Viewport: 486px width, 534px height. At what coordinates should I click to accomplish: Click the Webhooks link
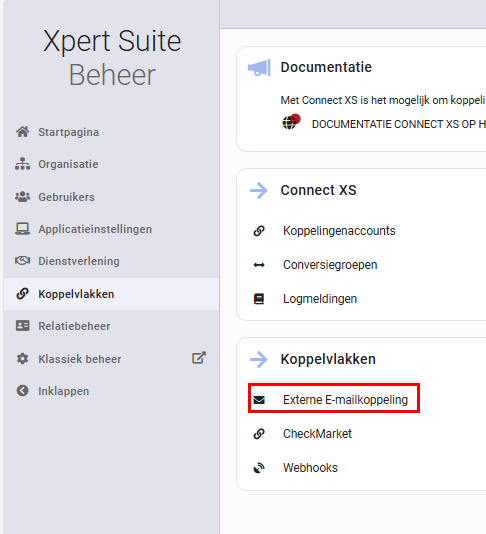pyautogui.click(x=310, y=468)
